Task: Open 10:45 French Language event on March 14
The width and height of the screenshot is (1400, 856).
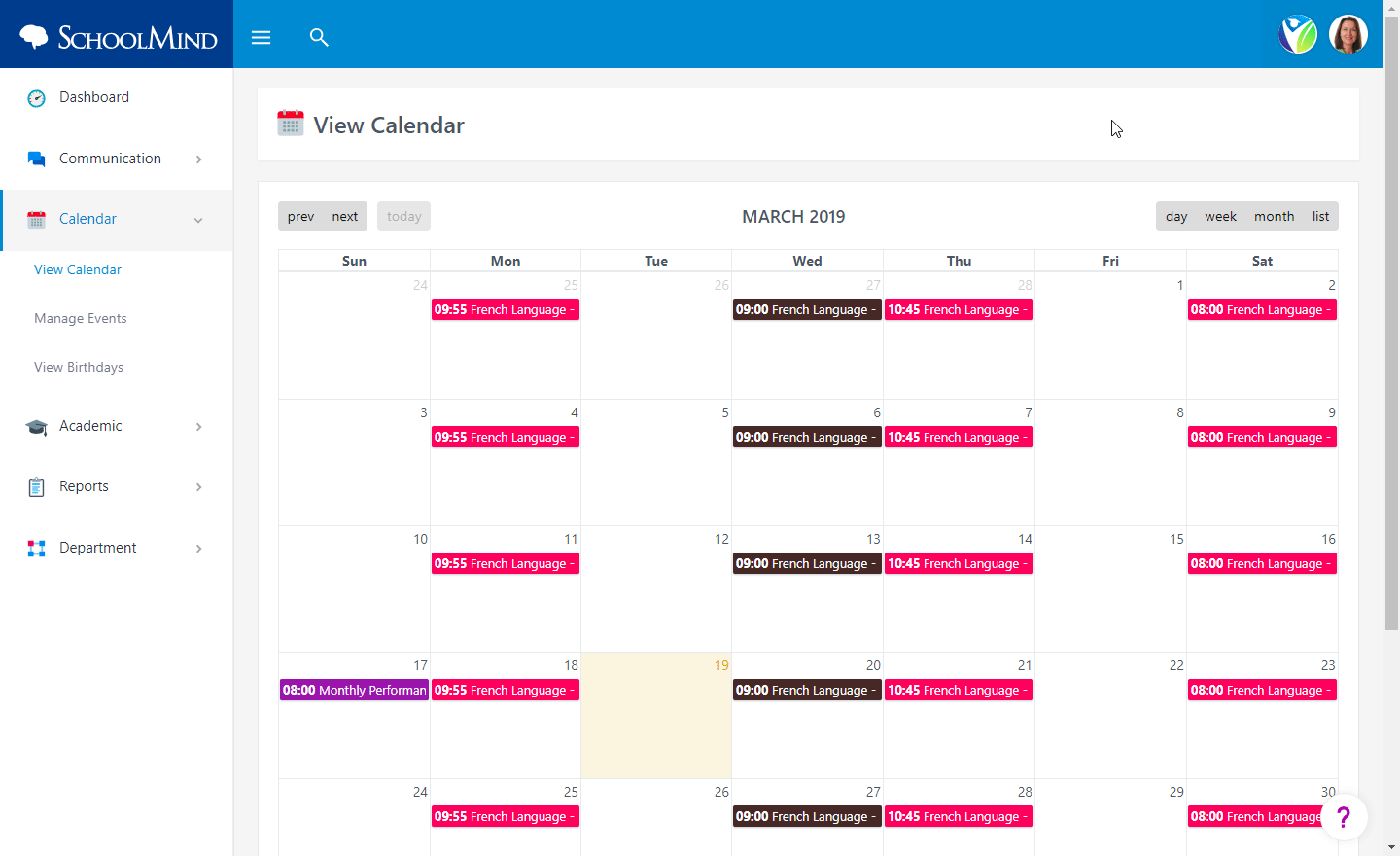Action: pyautogui.click(x=959, y=563)
